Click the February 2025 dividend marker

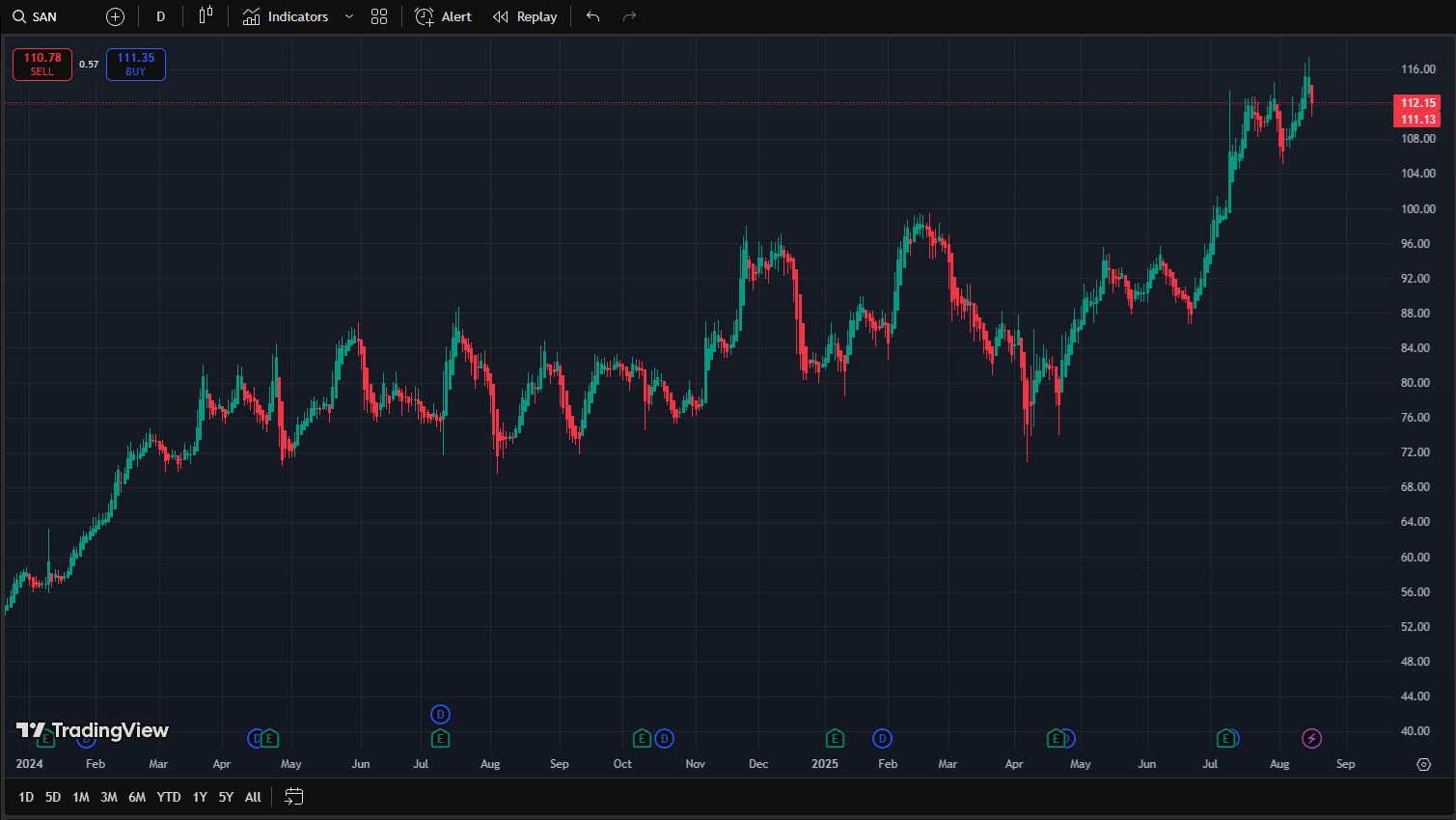point(882,739)
